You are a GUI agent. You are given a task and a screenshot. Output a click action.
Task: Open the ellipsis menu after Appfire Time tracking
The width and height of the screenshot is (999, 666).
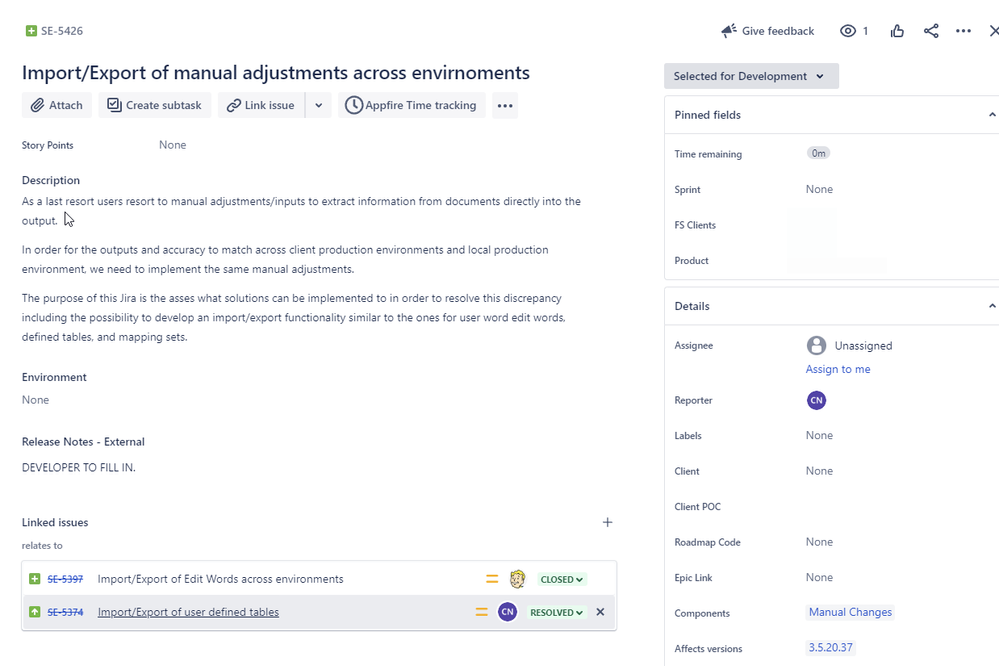click(505, 105)
